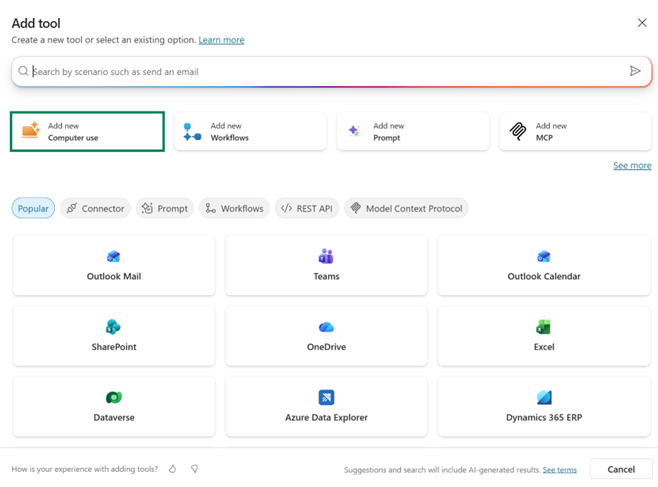Give thumbs down feedback on adding tools
The width and height of the screenshot is (658, 487).
click(194, 469)
